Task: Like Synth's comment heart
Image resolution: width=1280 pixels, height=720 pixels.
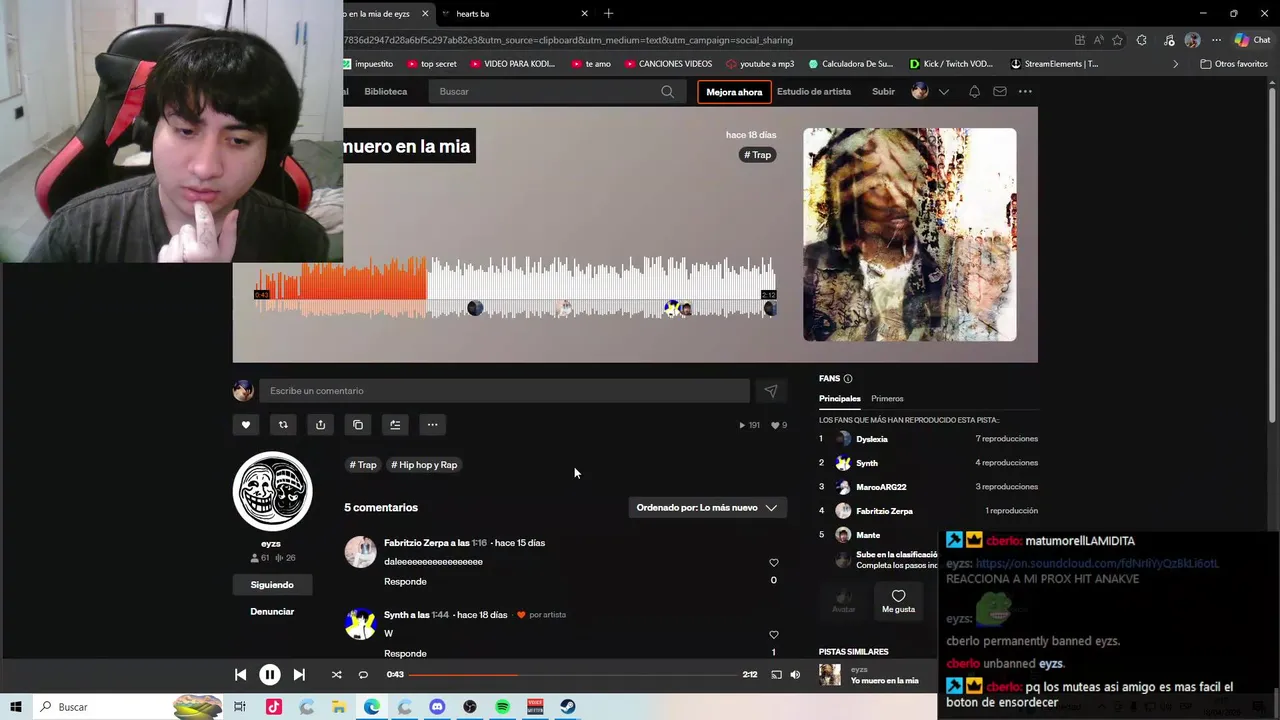Action: 773,635
